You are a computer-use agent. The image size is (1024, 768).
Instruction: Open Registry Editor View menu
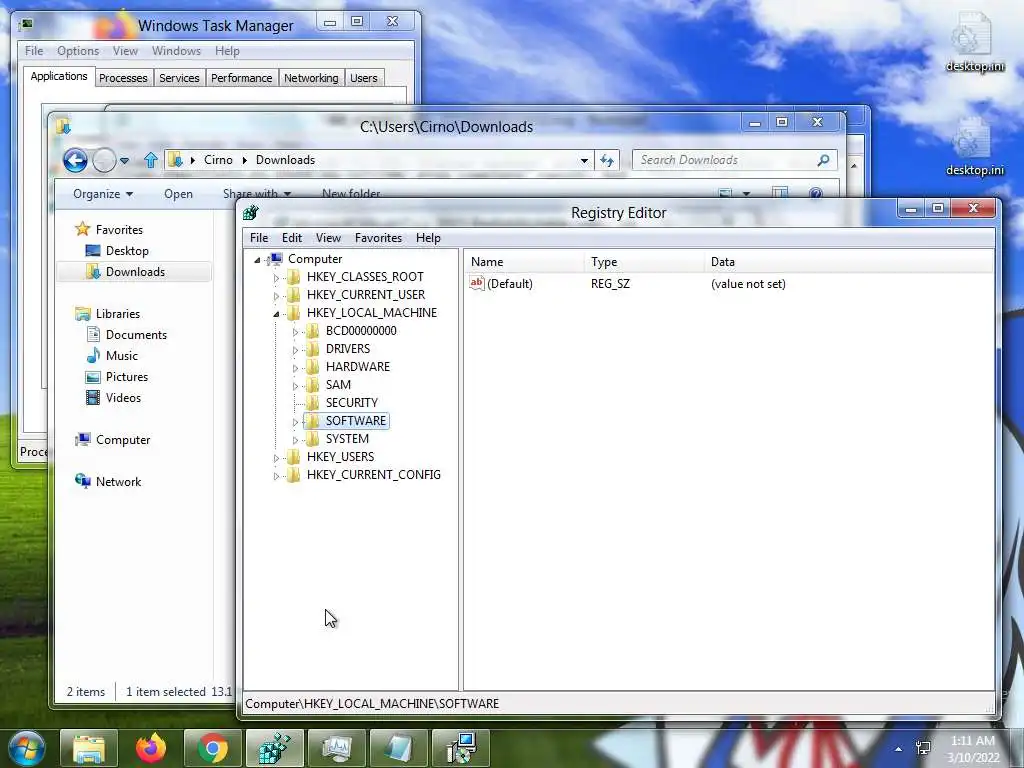pyautogui.click(x=328, y=238)
